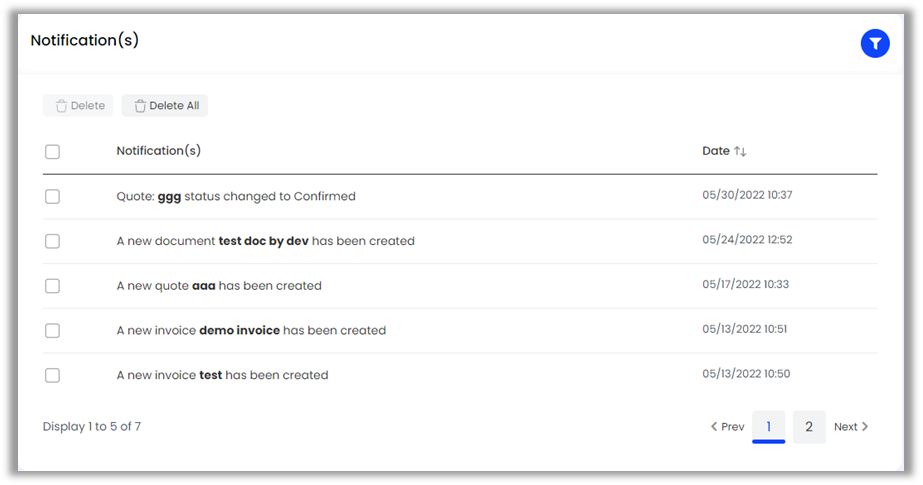The height and width of the screenshot is (485, 923).
Task: Click the Date sort arrows icon
Action: [x=740, y=151]
